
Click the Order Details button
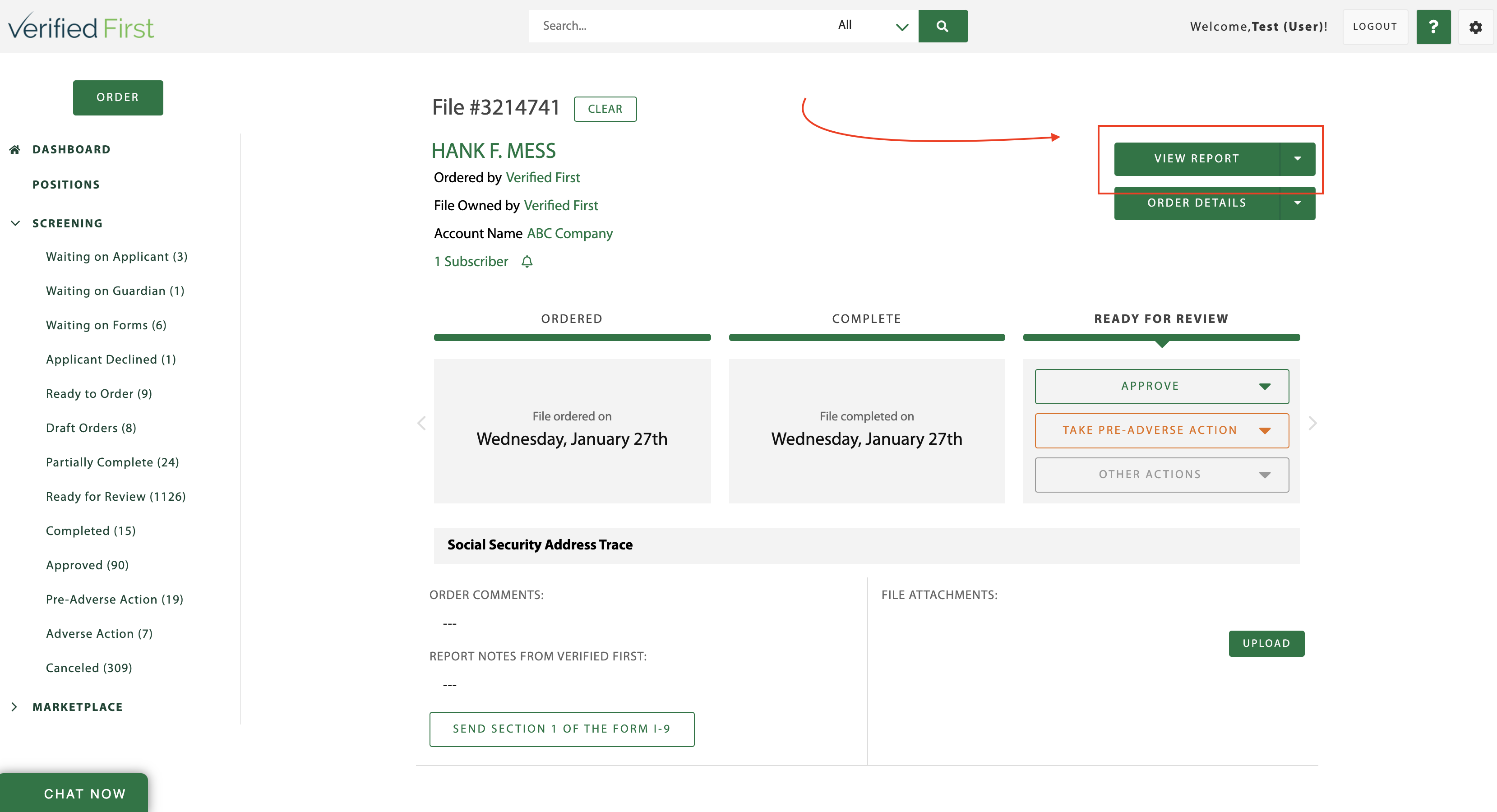tap(1197, 203)
